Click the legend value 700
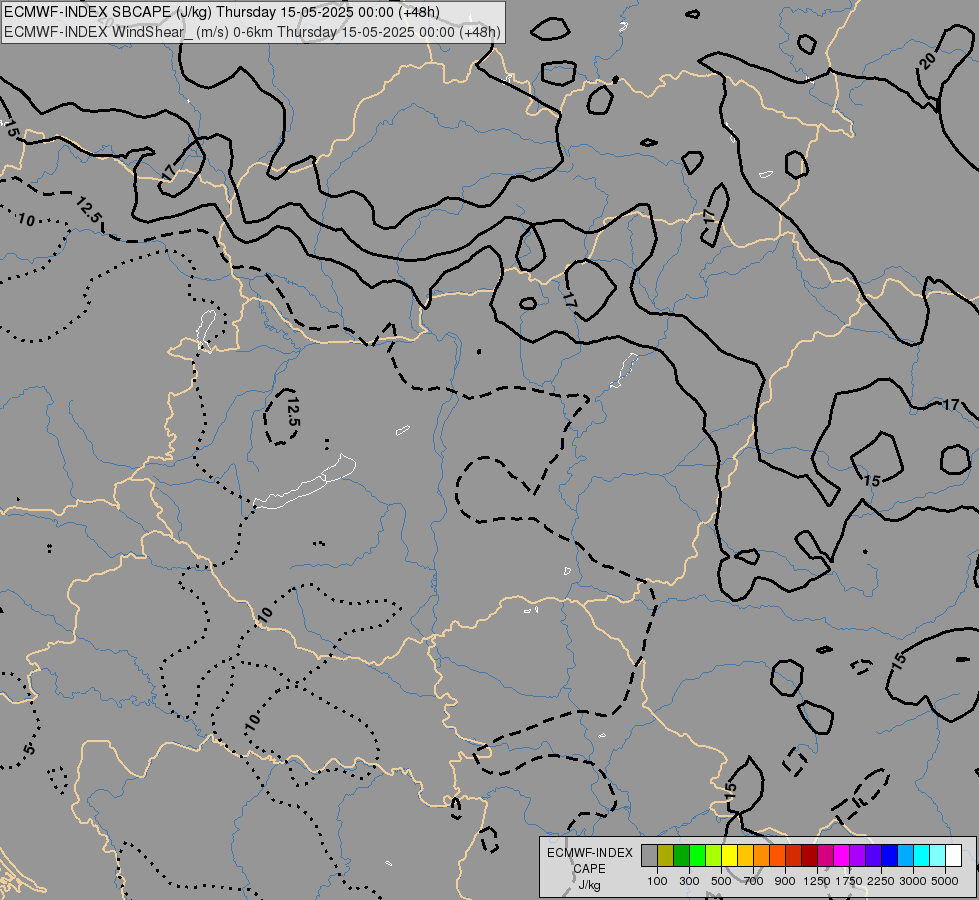Viewport: 979px width, 900px height. click(754, 881)
